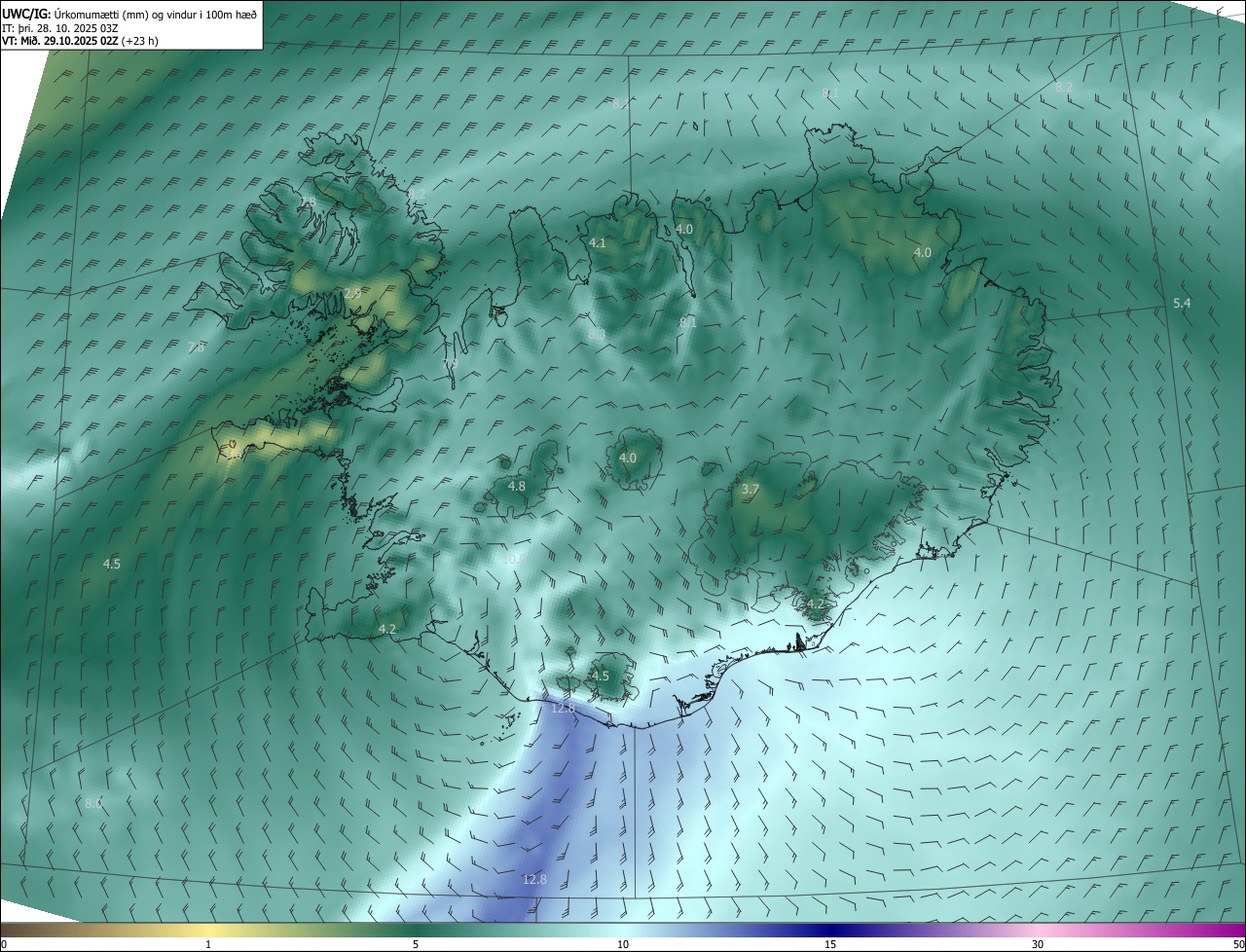Click the initial time line 'IT: þri. 28. 10. 2025 03Z'
The image size is (1246, 952).
(x=60, y=28)
